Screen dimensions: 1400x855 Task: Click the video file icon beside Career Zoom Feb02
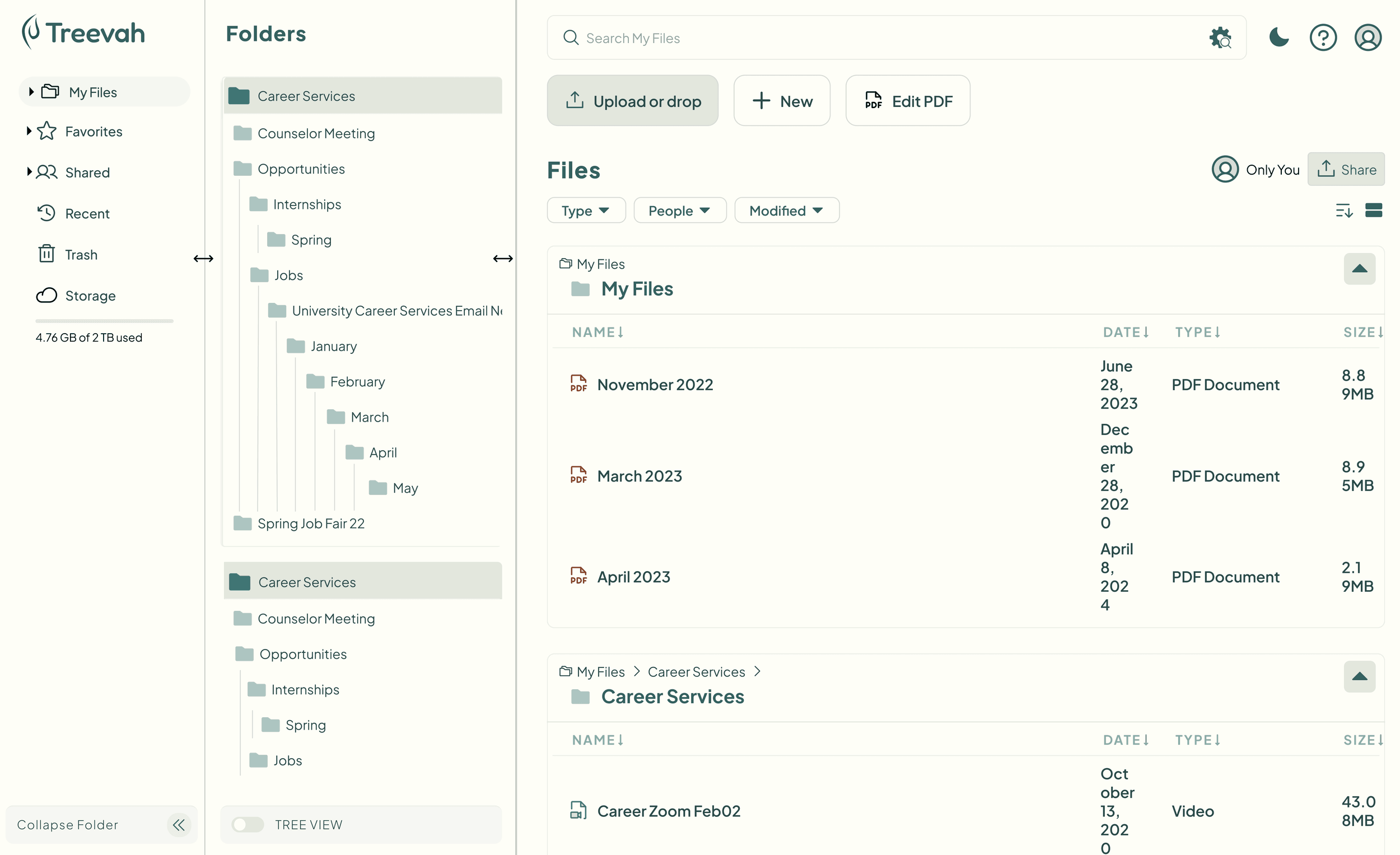578,810
